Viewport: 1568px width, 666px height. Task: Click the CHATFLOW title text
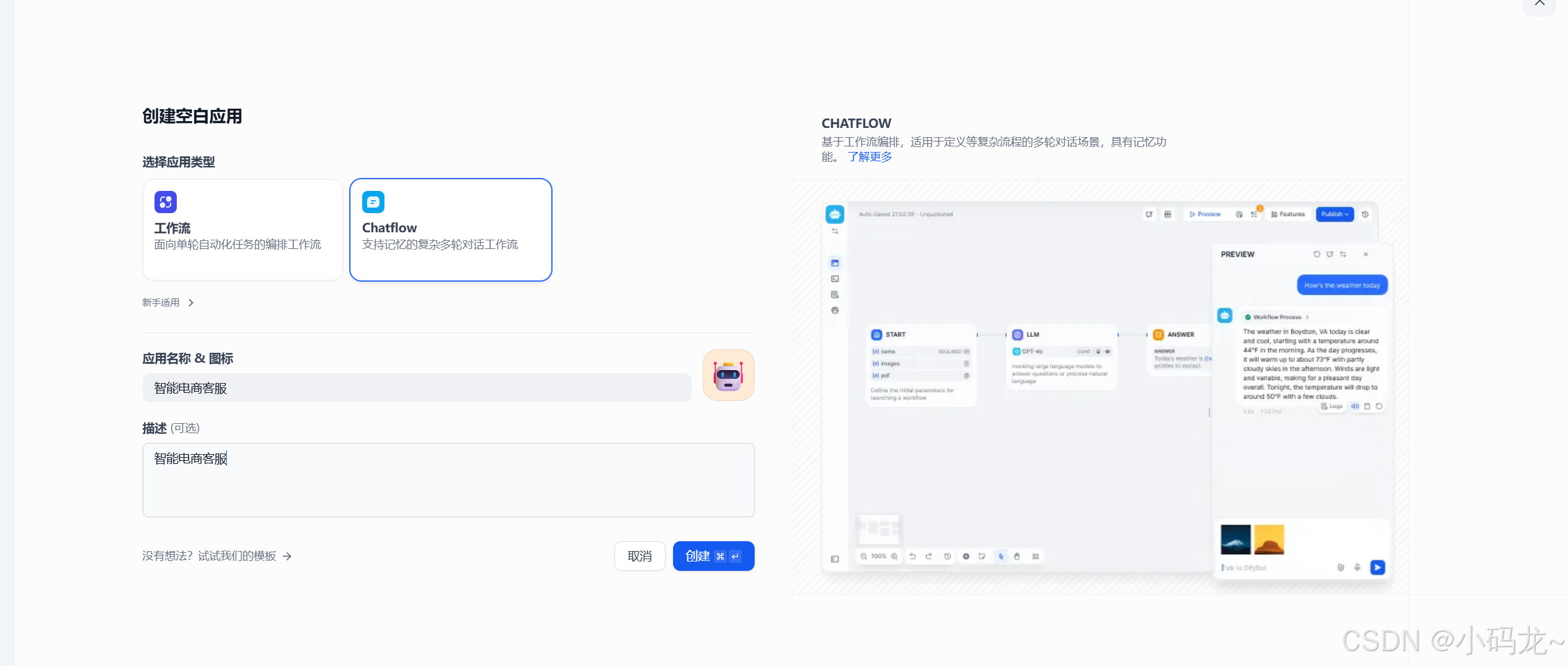click(x=856, y=124)
